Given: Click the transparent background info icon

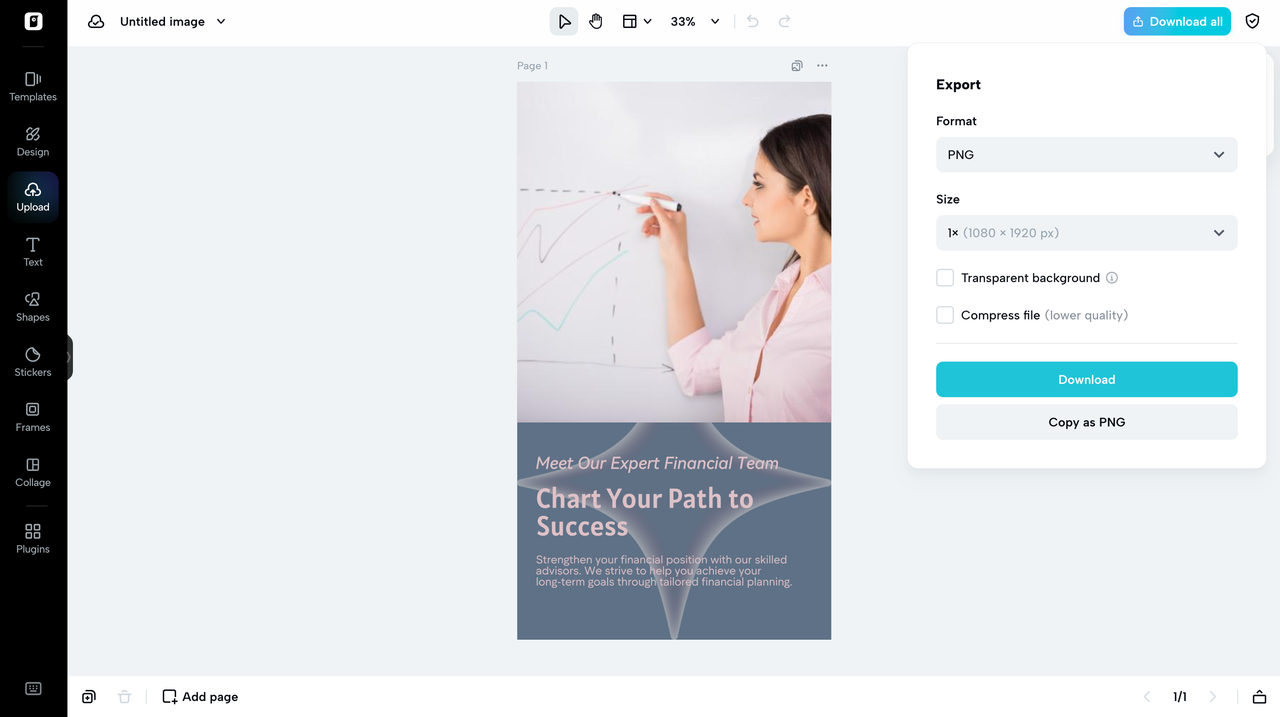Looking at the screenshot, I should pos(1112,278).
